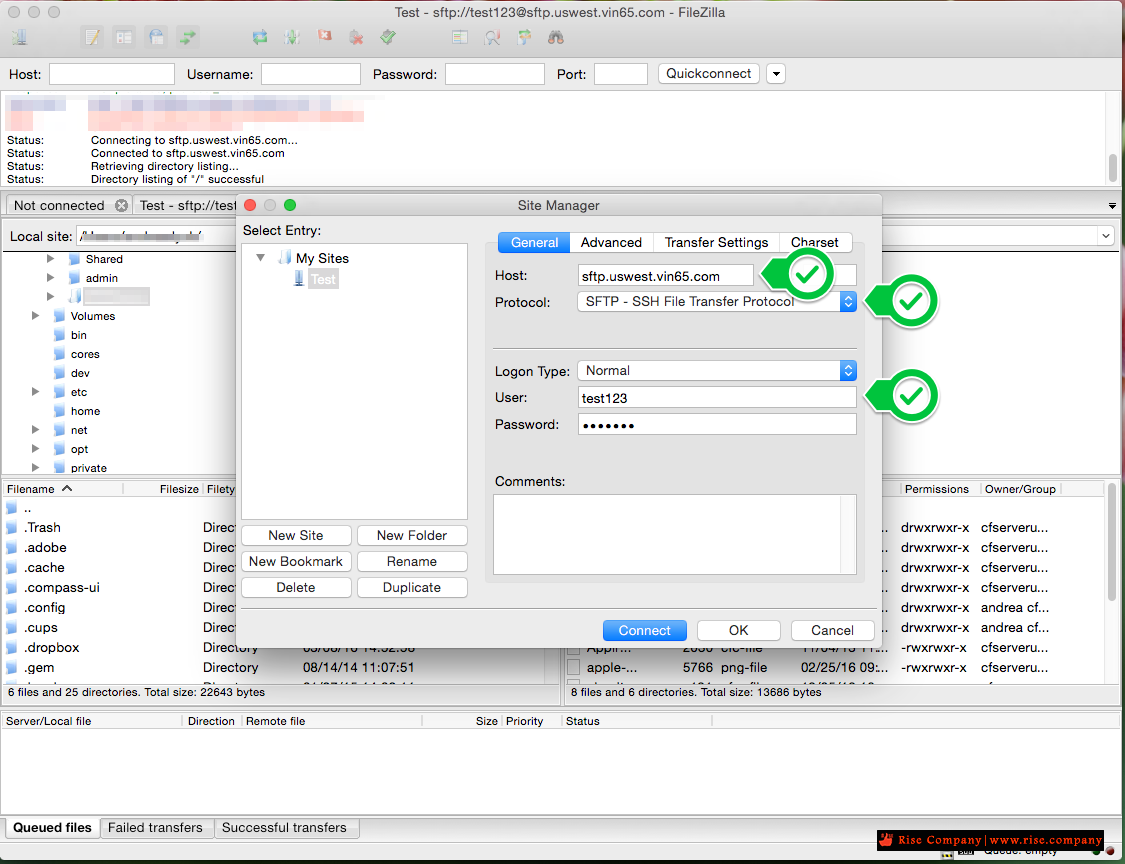Collapse the My Sites tree entry
The height and width of the screenshot is (864, 1125).
click(261, 258)
